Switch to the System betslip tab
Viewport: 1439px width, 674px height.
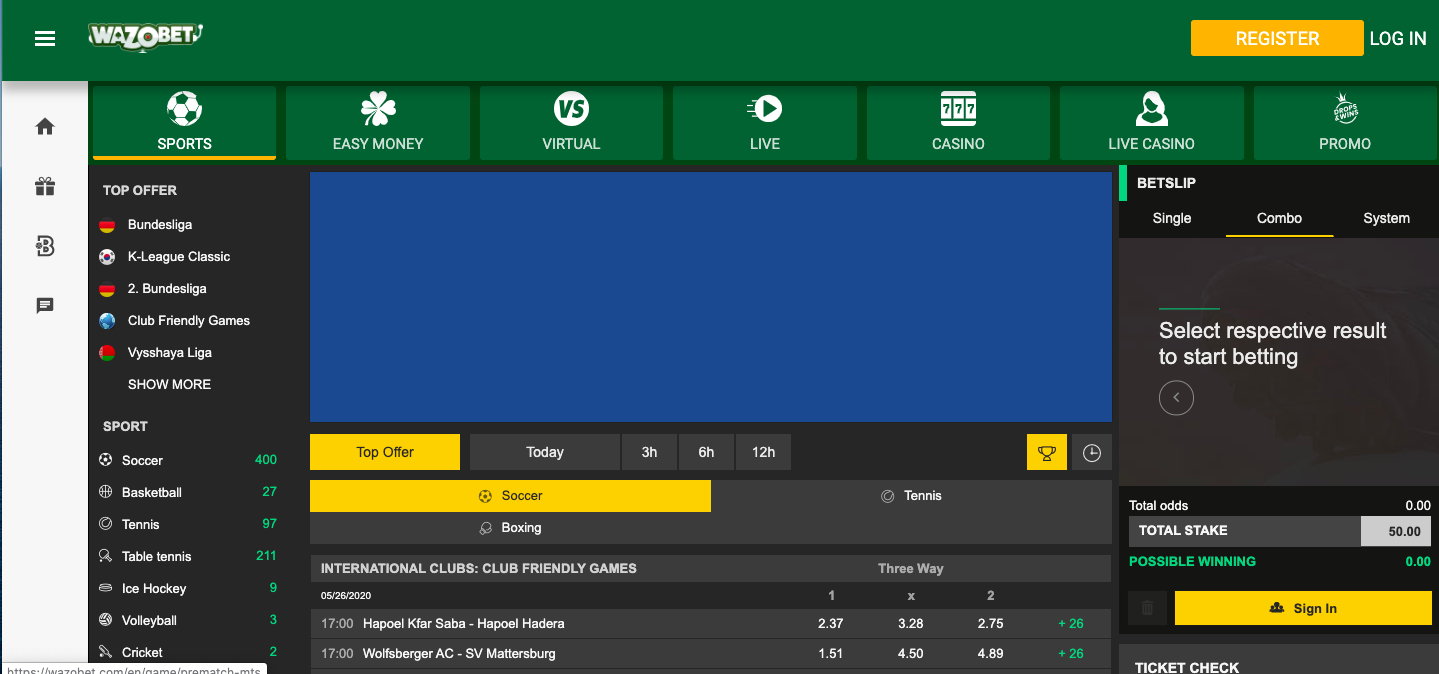click(1386, 218)
